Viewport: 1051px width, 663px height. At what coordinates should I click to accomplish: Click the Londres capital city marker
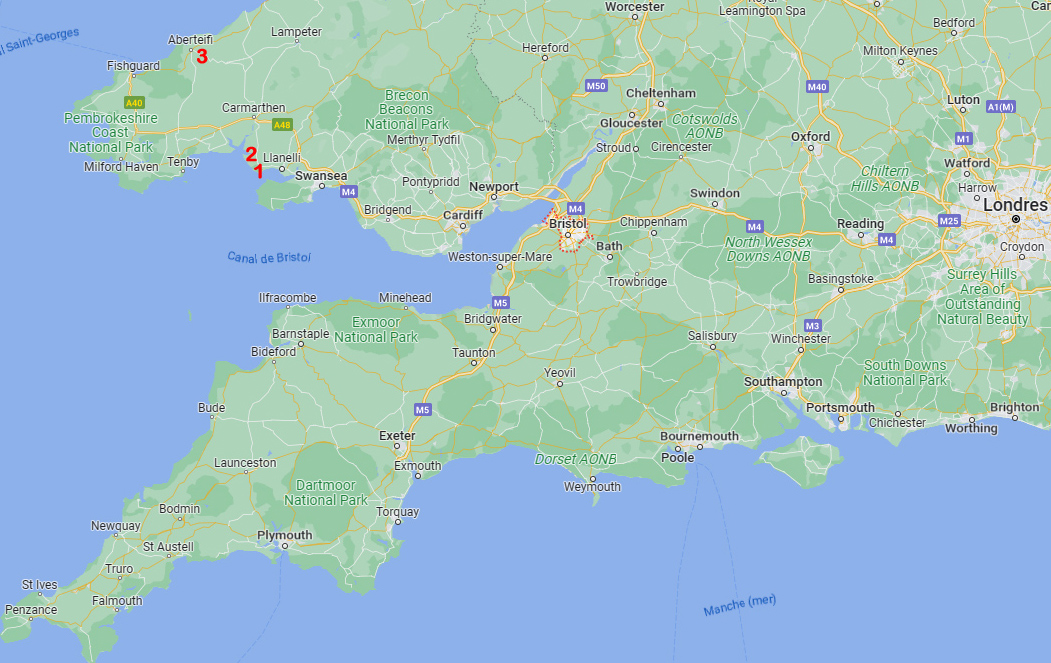pos(1015,219)
